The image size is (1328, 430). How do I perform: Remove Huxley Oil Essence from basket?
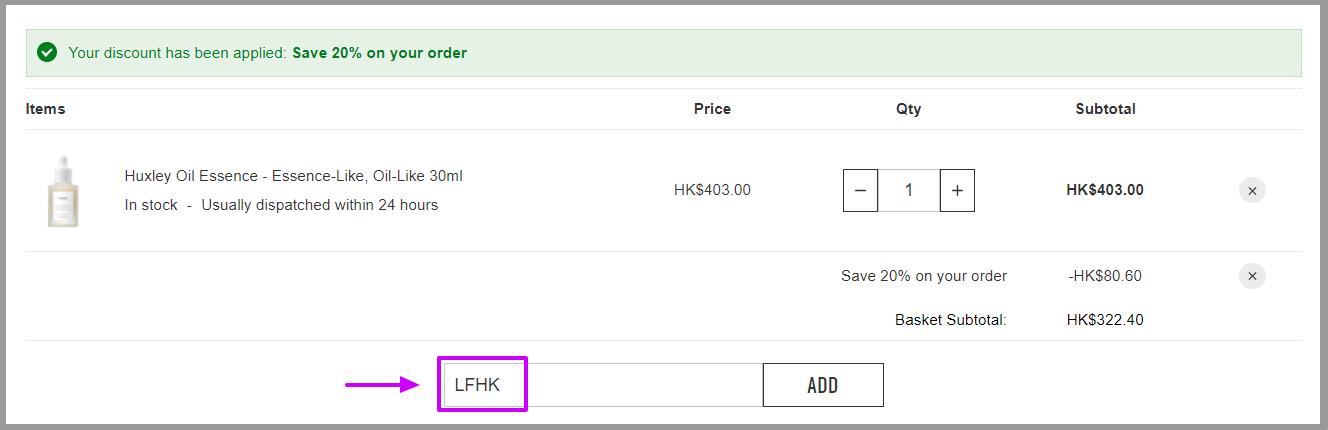tap(1252, 190)
